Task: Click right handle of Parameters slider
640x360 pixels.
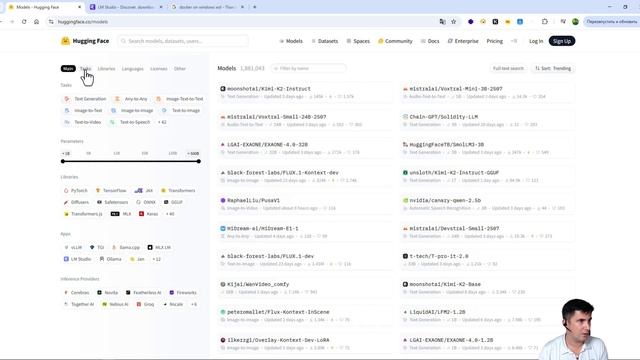Action: 199,161
